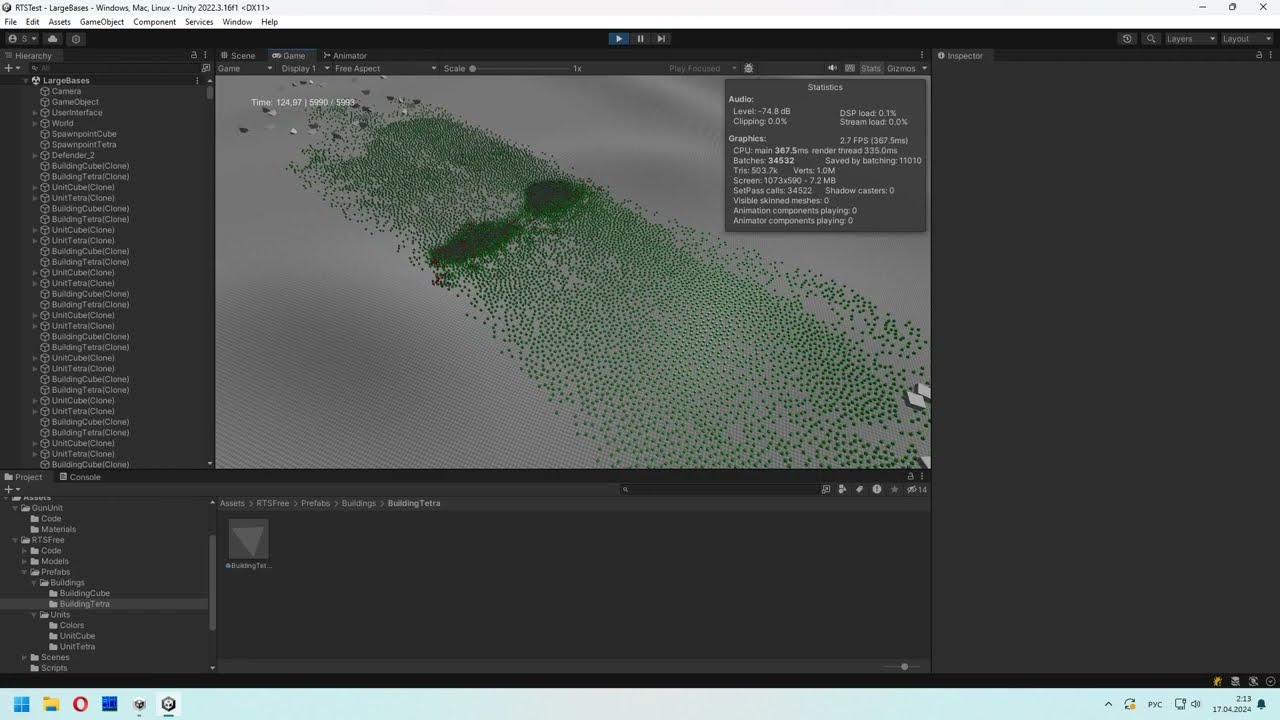Click the Scale slider handle

point(473,69)
